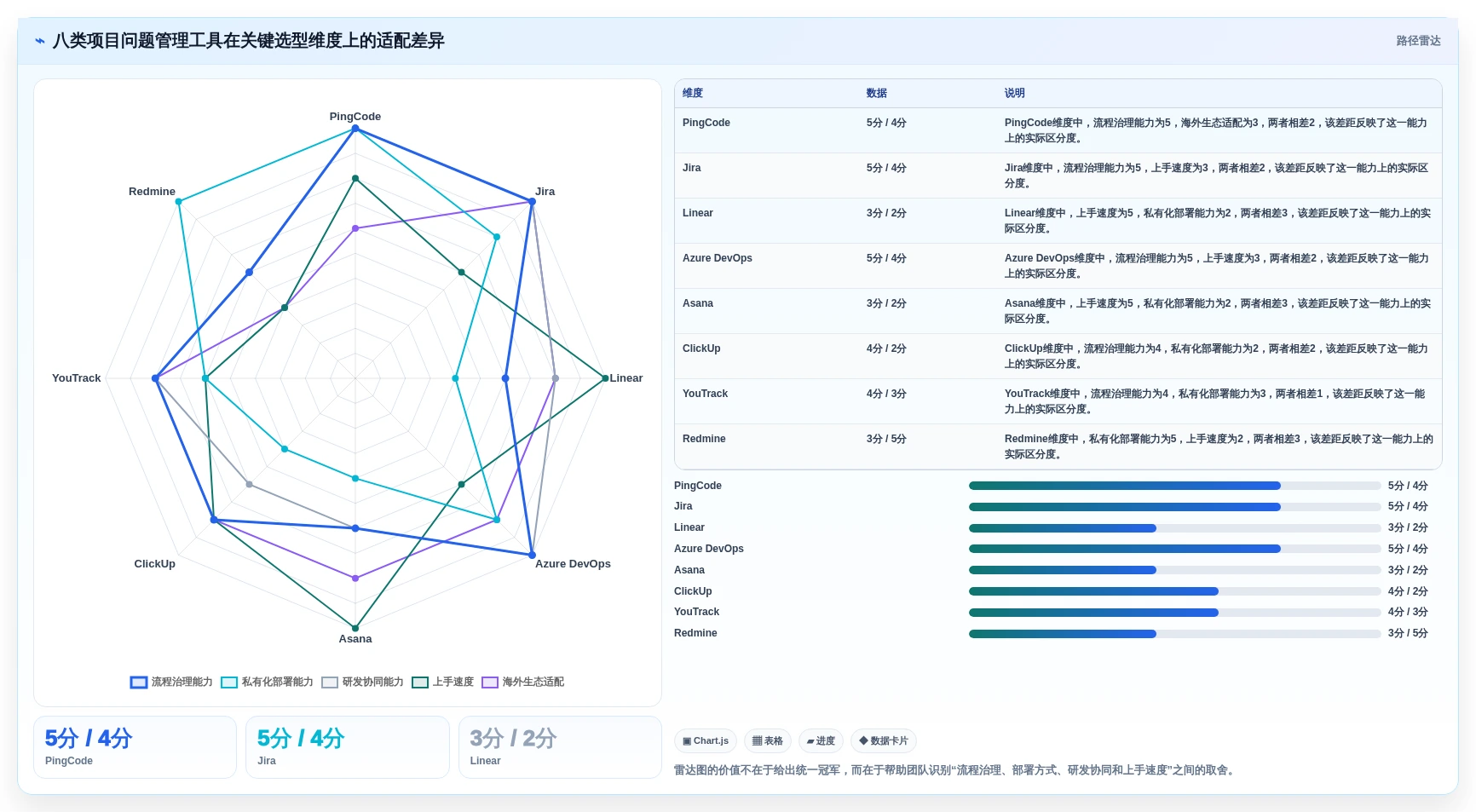Viewport: 1476px width, 812px height.
Task: Click the ClickUp axis label on radar
Action: [x=154, y=564]
